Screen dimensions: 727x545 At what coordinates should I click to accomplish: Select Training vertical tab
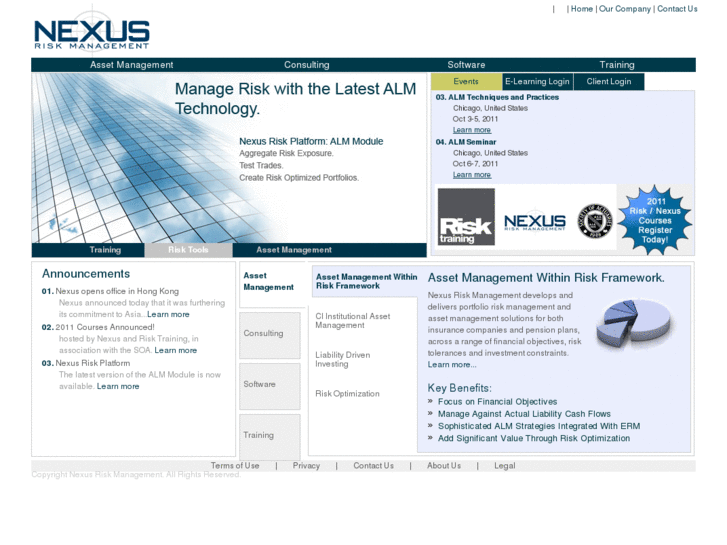point(270,436)
